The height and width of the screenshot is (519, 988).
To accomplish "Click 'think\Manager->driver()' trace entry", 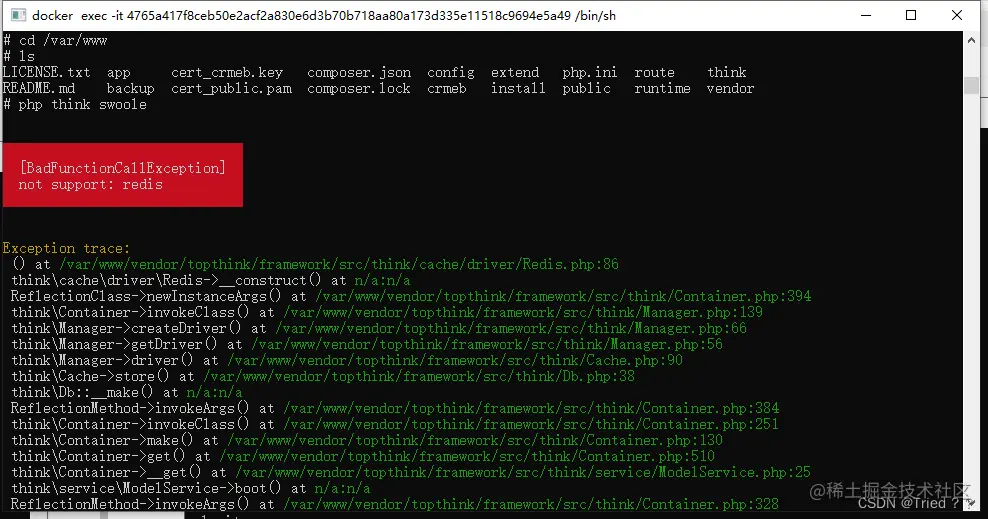I will tap(102, 360).
